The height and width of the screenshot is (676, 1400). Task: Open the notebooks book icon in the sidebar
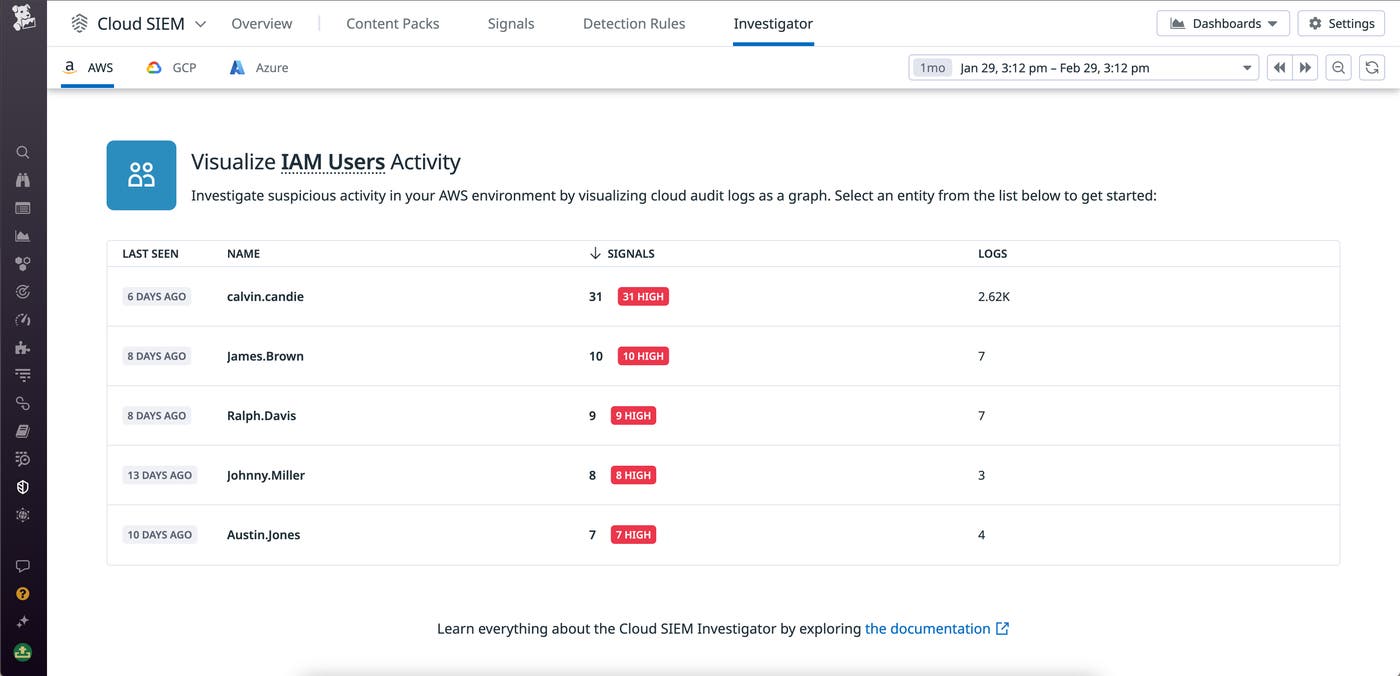click(23, 431)
